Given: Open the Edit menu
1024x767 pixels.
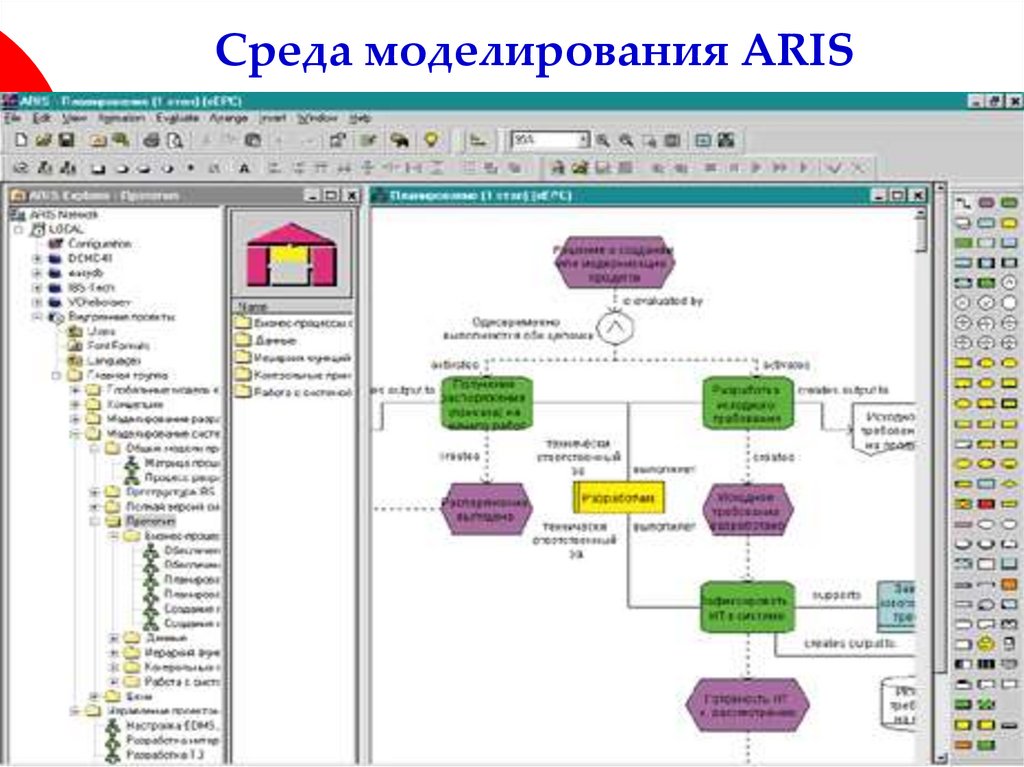Looking at the screenshot, I should point(42,118).
